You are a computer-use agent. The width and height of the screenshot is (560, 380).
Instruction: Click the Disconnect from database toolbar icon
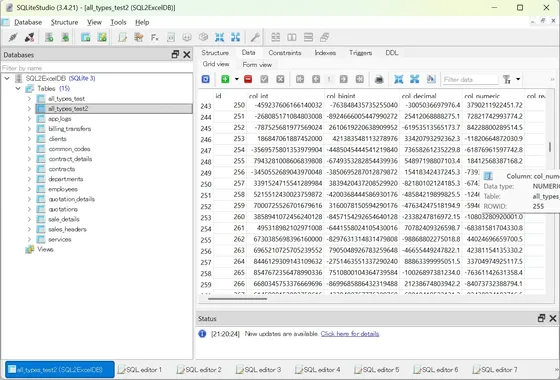(x=30, y=37)
